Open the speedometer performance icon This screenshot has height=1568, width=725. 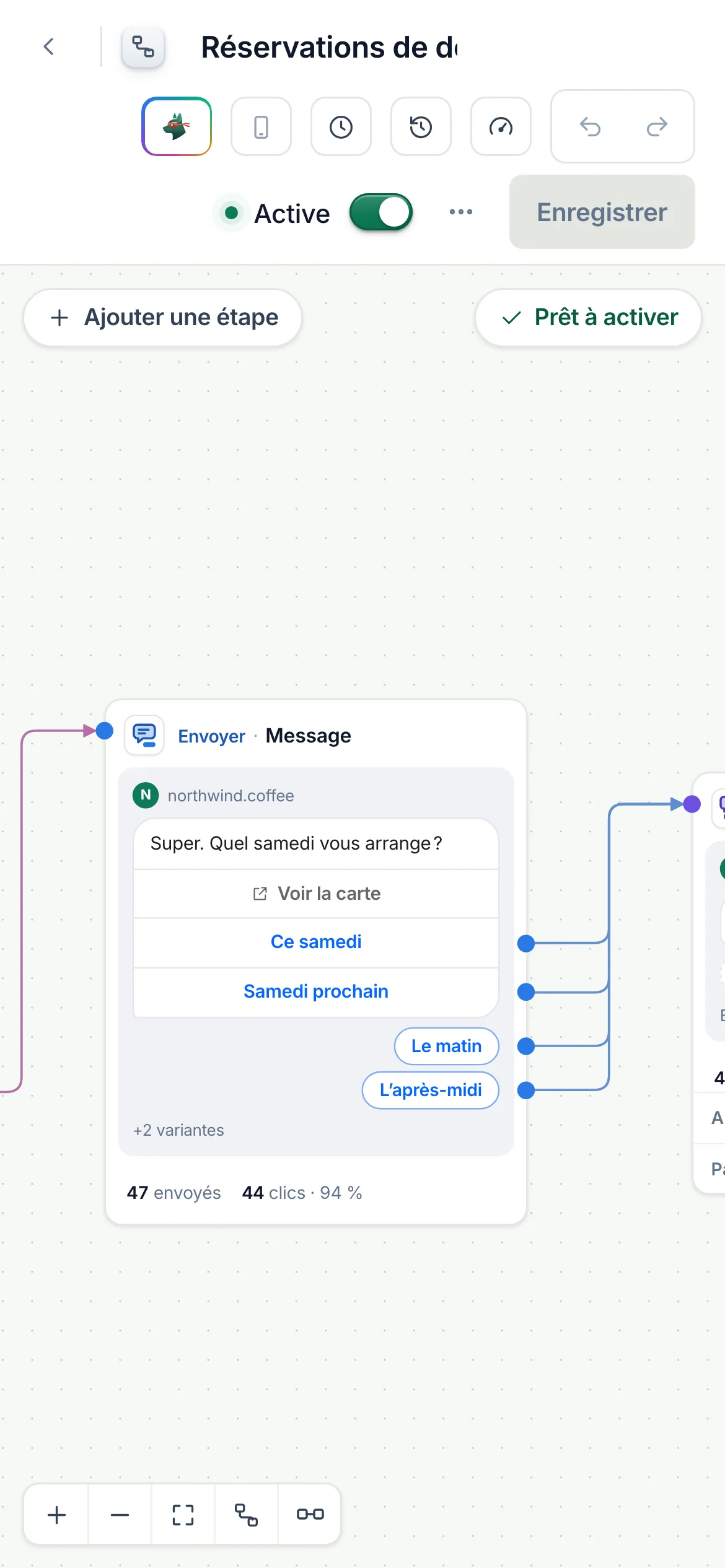[501, 126]
